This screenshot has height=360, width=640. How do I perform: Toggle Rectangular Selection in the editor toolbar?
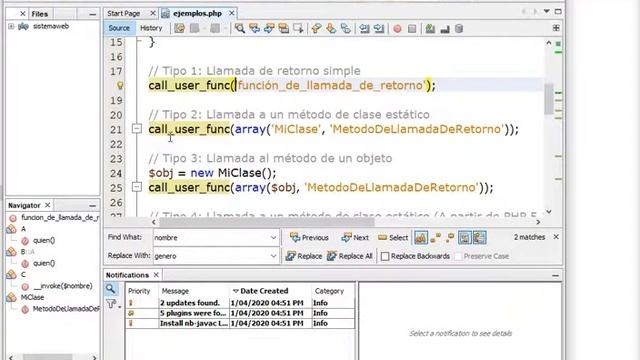click(298, 28)
